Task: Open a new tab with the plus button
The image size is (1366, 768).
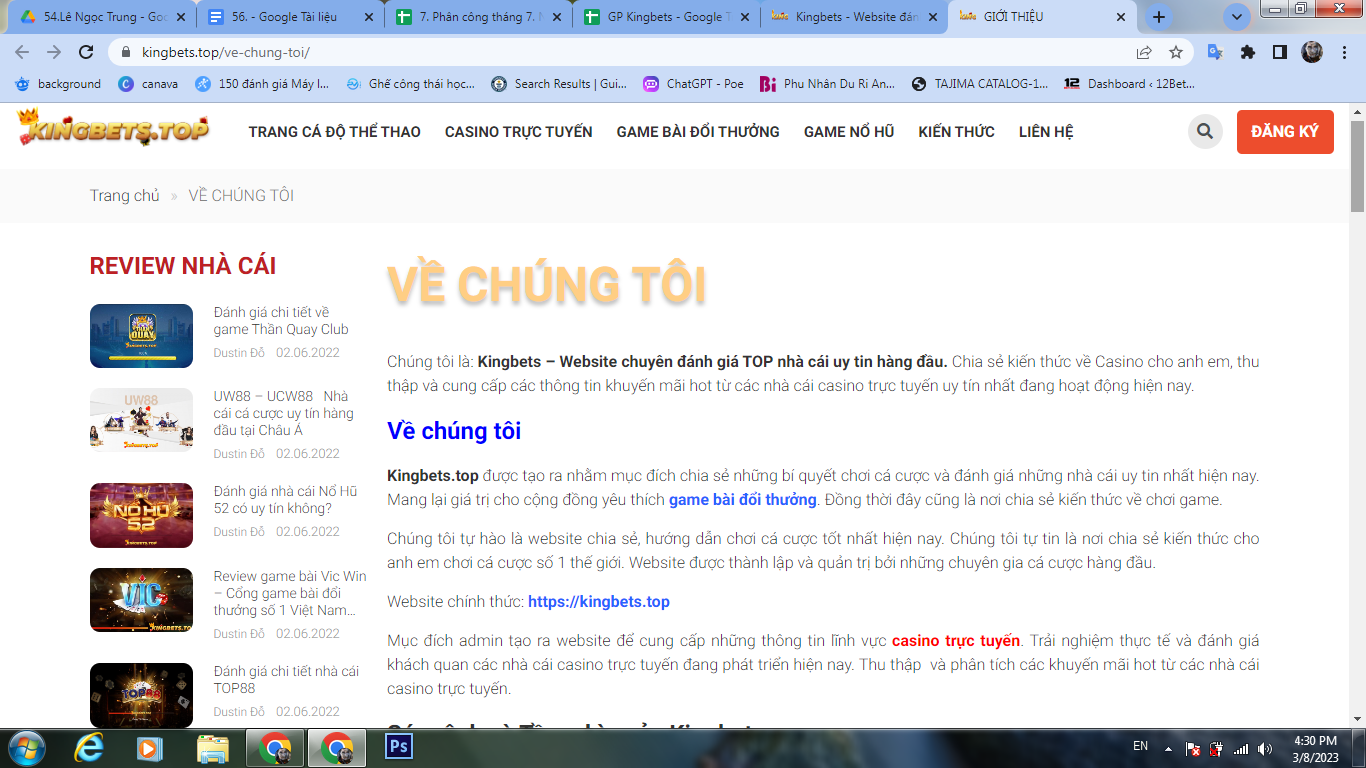Action: point(1159,17)
